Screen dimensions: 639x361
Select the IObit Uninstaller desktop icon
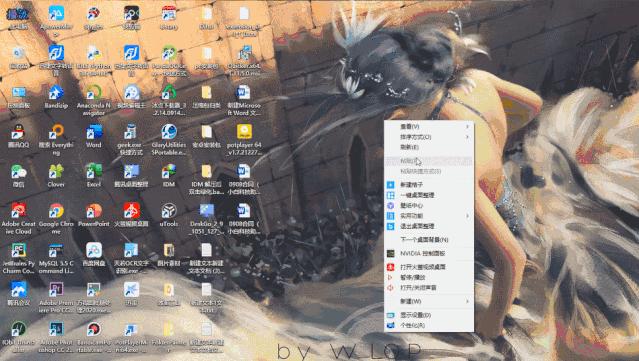18,337
